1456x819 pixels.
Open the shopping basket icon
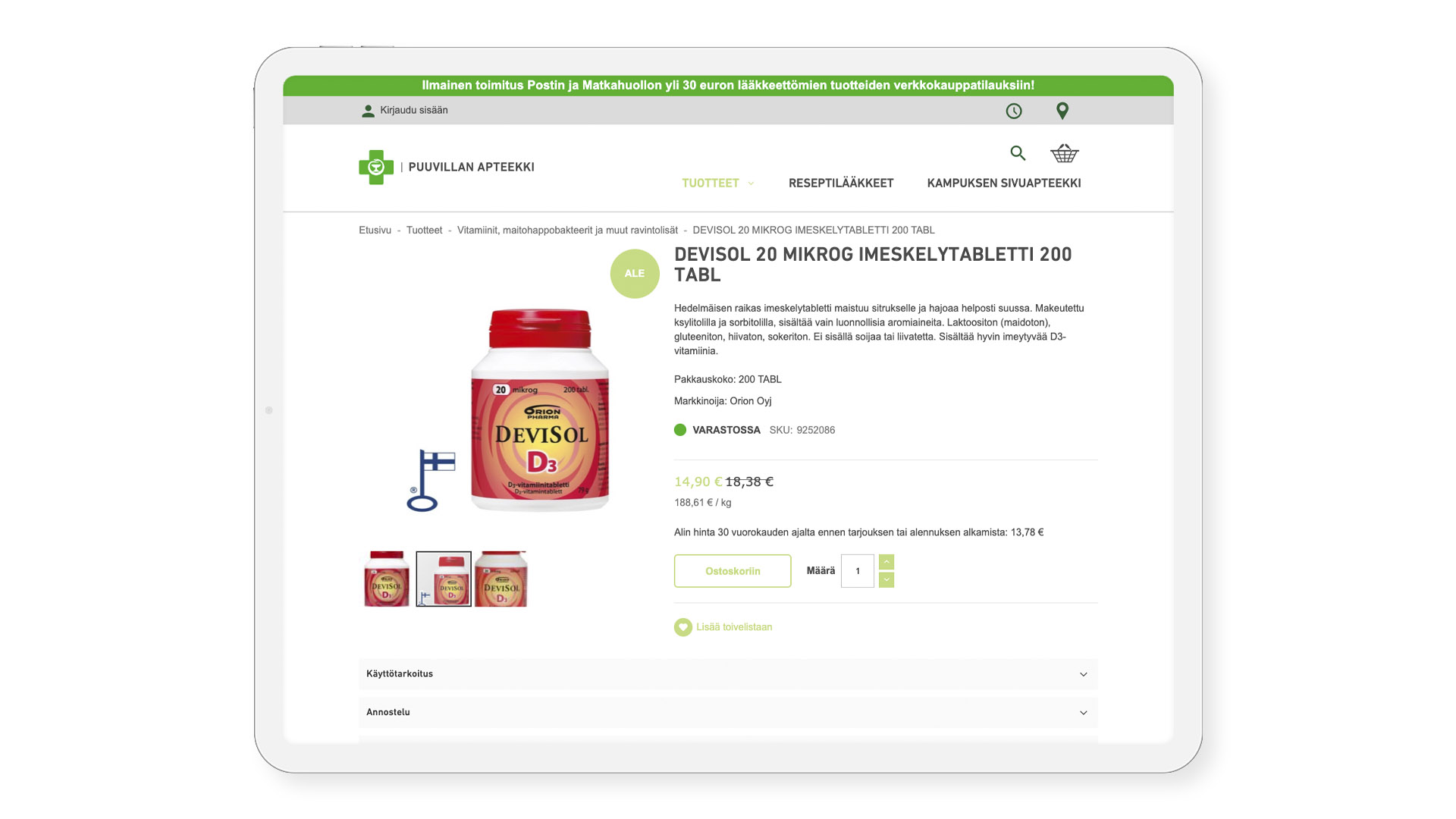pos(1065,153)
